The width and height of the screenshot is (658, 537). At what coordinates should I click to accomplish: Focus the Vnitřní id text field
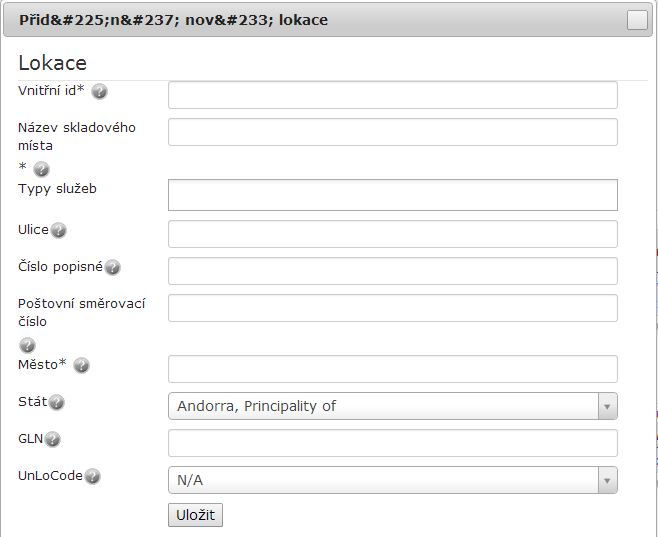coord(393,95)
